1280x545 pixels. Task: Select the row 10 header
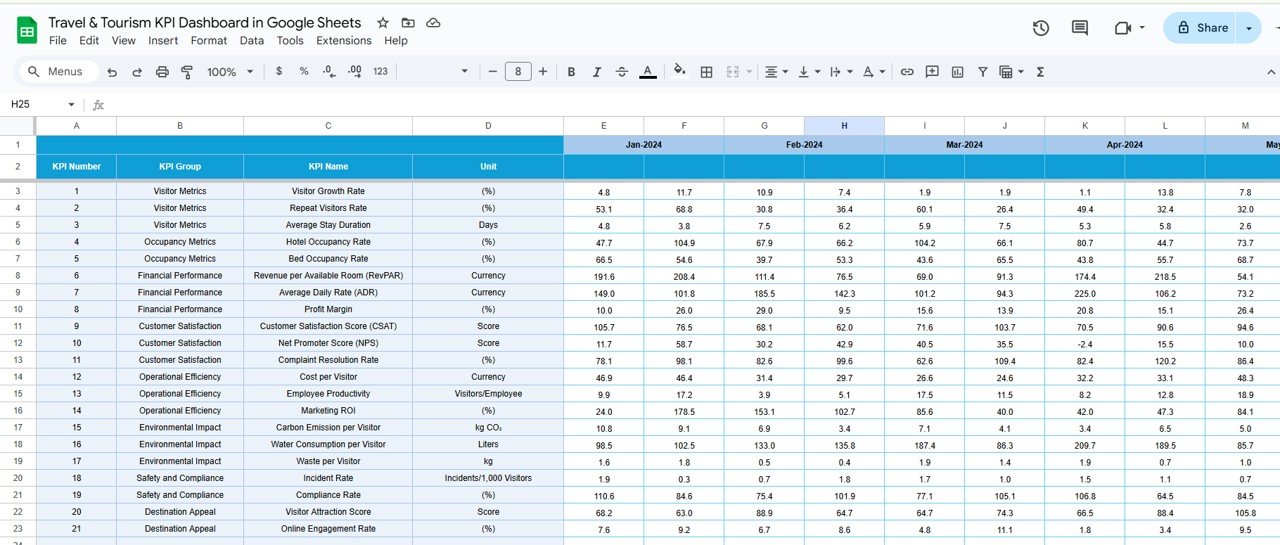[x=18, y=309]
